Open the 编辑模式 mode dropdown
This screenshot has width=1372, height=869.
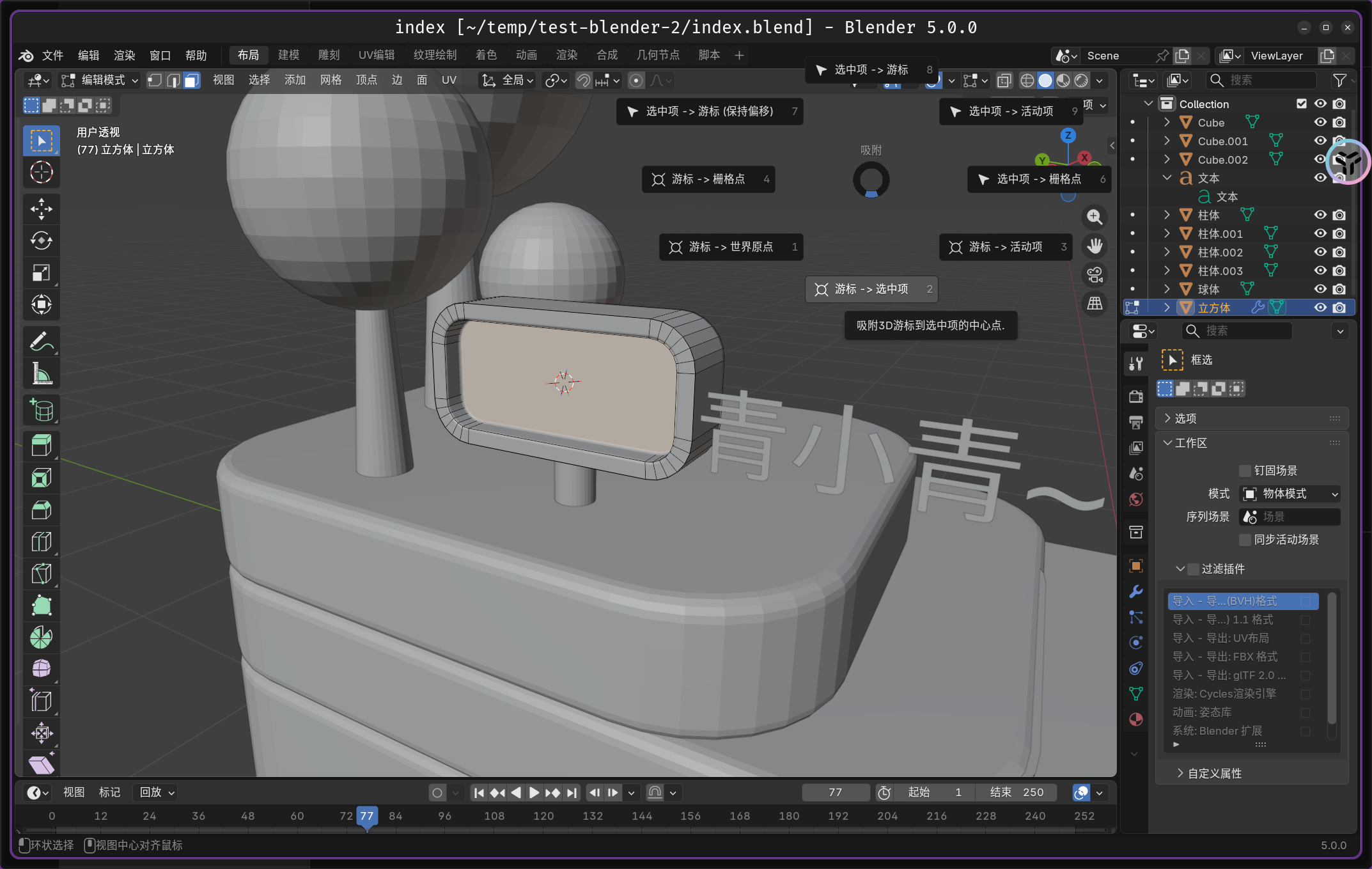(100, 80)
